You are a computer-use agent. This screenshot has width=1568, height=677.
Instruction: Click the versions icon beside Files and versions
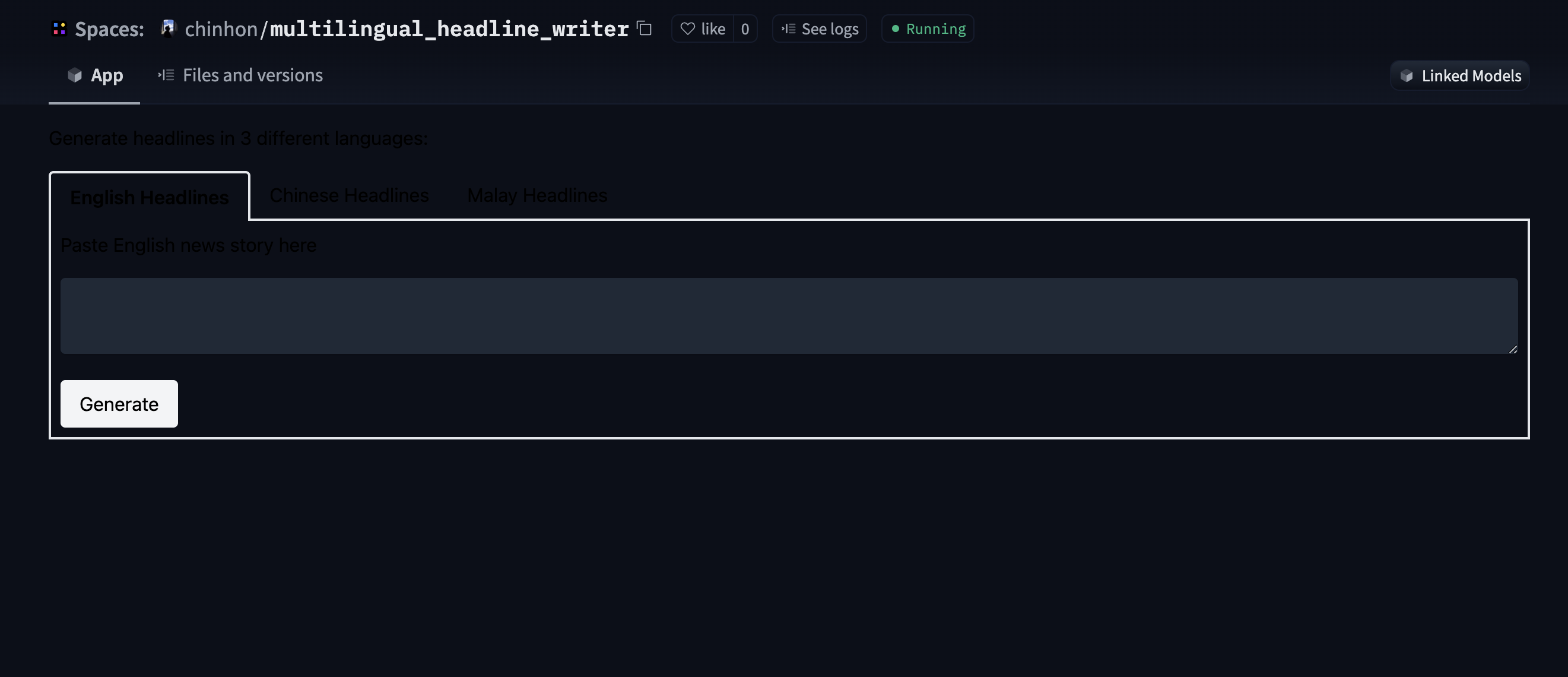(x=165, y=75)
